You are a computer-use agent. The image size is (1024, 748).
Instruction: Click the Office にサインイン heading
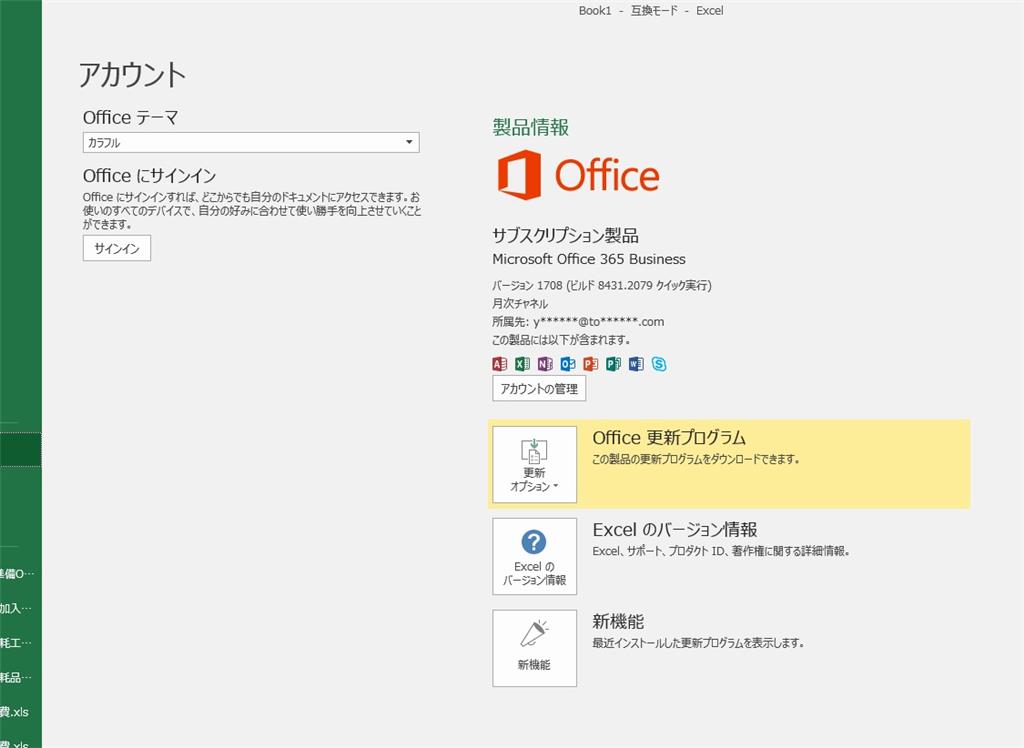150,176
